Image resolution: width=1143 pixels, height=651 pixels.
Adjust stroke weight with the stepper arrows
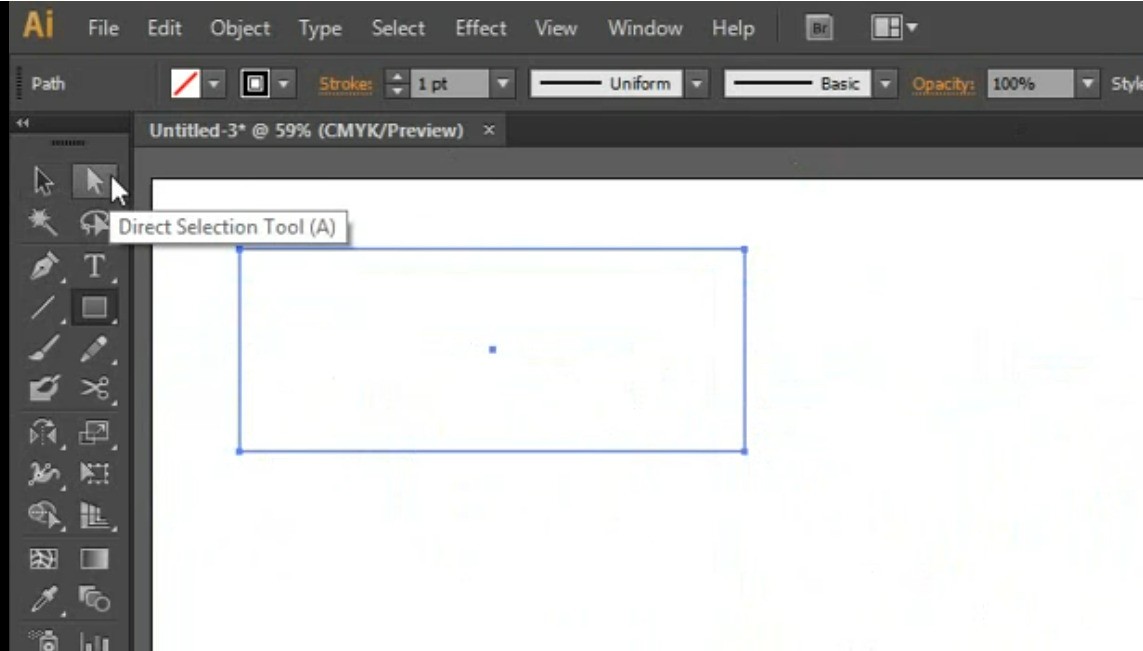397,83
